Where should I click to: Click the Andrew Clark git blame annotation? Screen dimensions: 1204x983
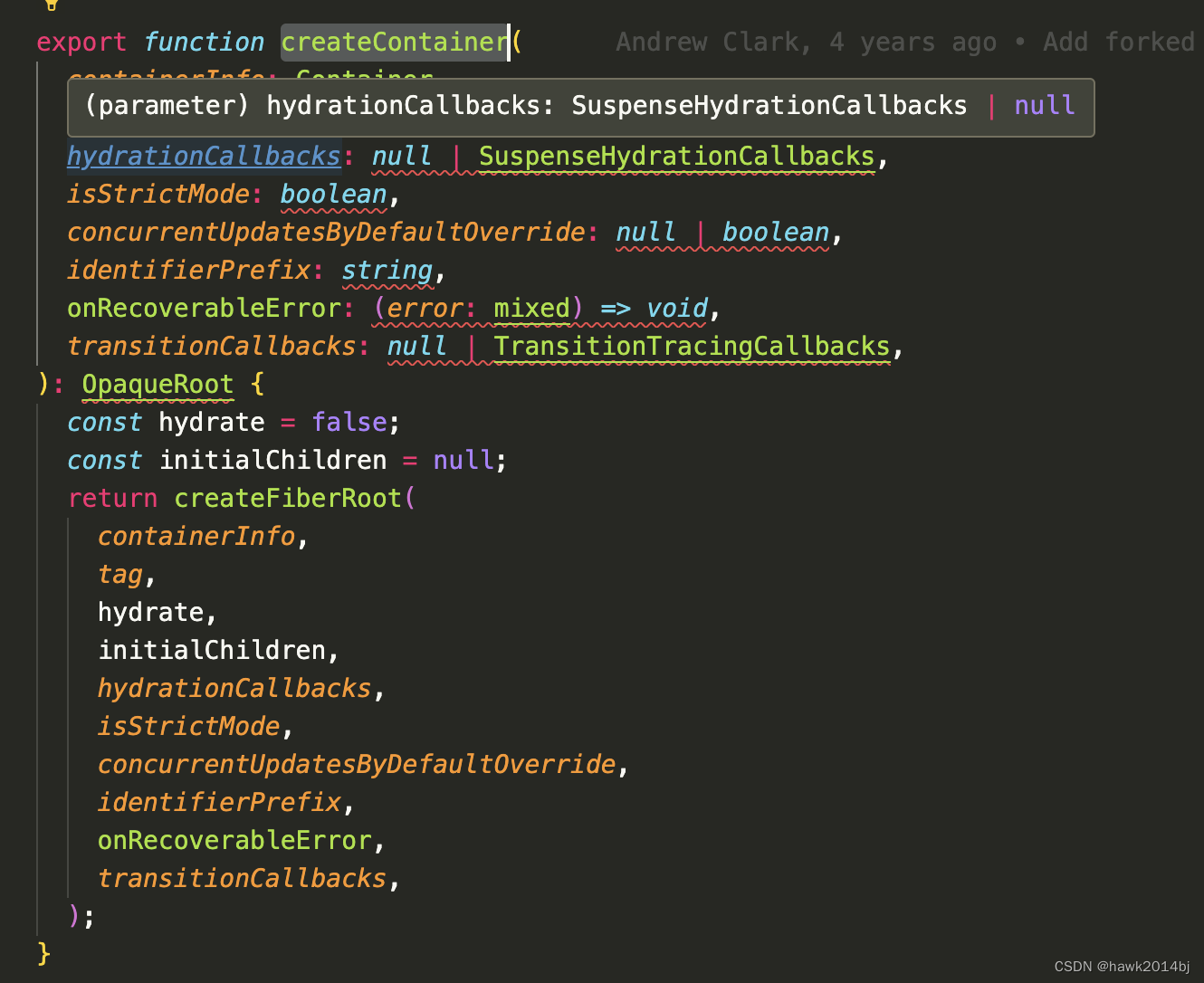(x=905, y=43)
